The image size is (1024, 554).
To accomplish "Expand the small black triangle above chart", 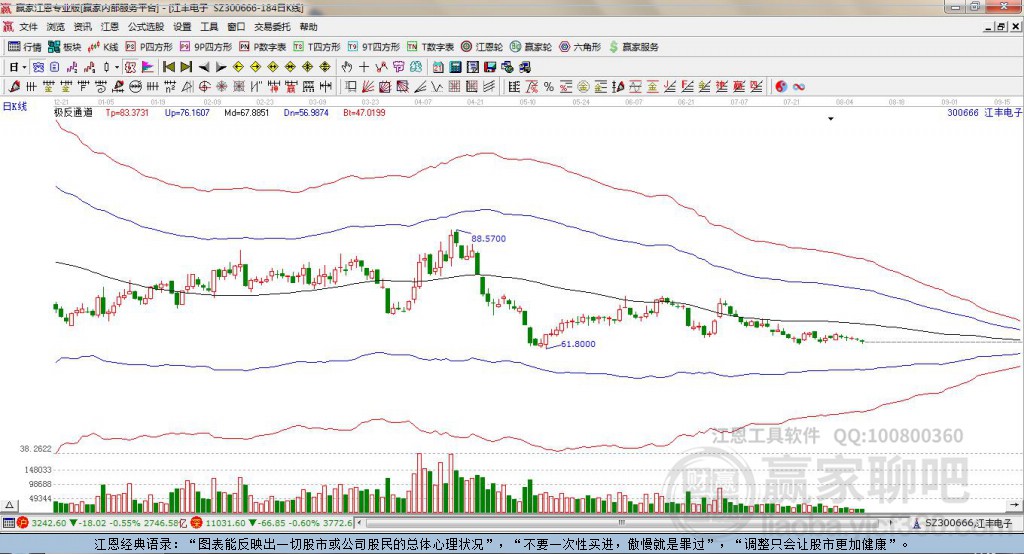I will [831, 119].
